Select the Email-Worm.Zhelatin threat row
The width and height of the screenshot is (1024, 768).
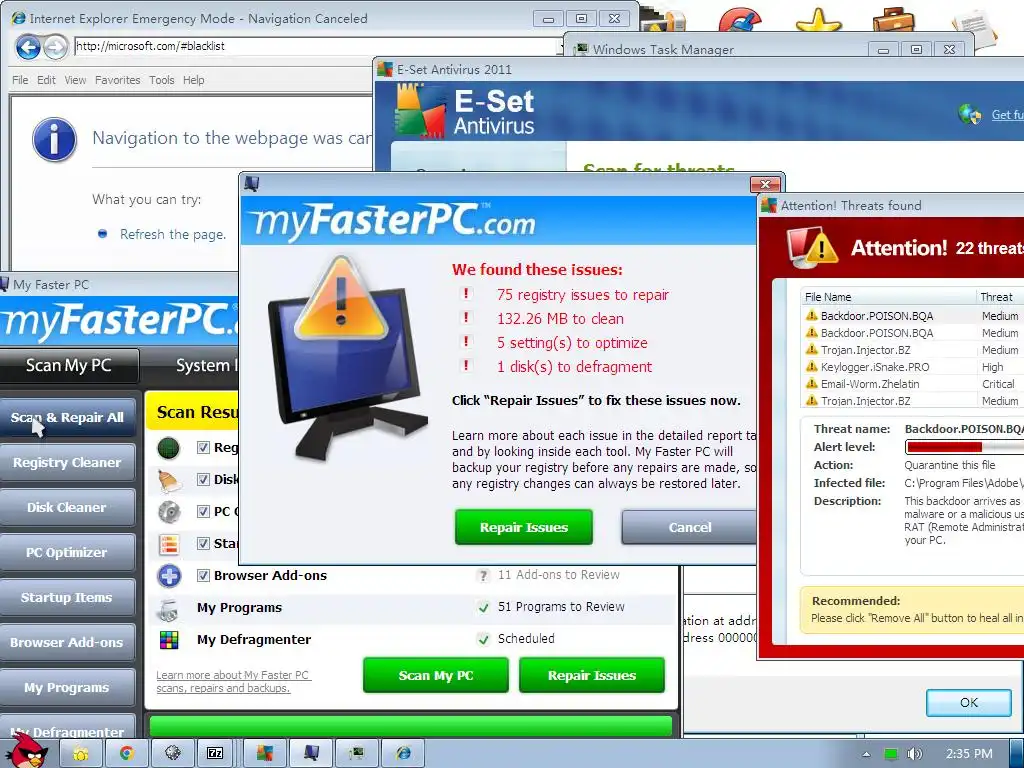point(912,383)
